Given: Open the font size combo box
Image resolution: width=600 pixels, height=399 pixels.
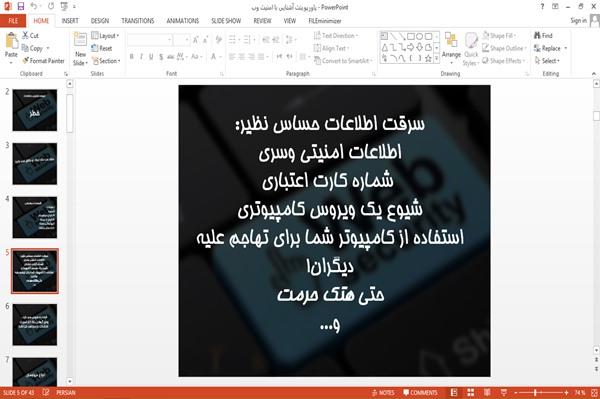Looking at the screenshot, I should click(x=181, y=40).
